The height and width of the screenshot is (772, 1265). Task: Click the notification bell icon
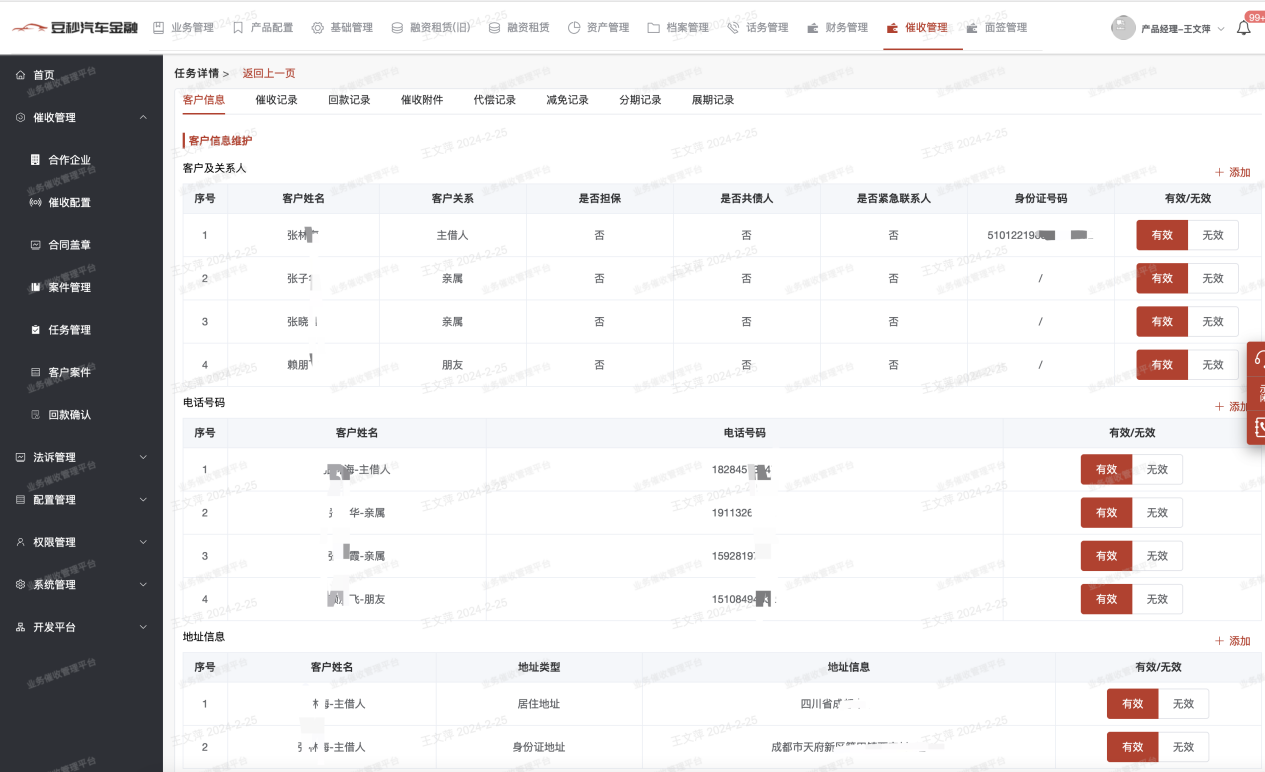1243,28
